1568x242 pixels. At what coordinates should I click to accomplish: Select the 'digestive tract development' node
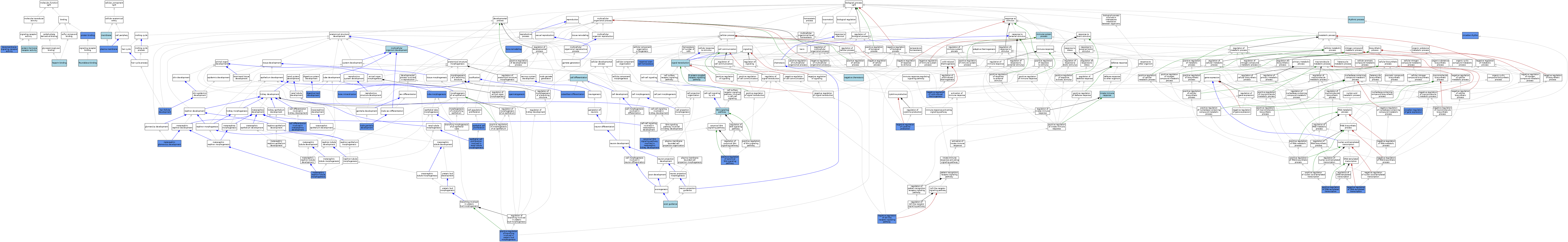coord(313,94)
